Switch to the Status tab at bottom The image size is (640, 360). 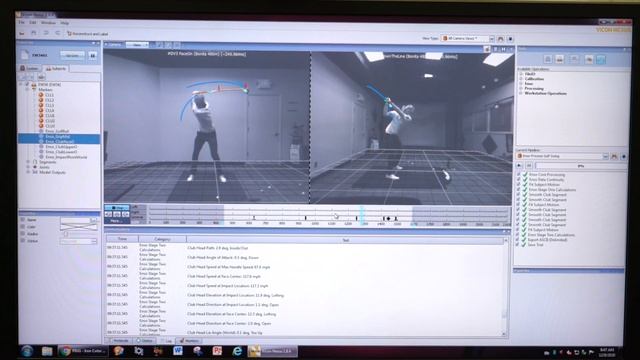(144, 340)
